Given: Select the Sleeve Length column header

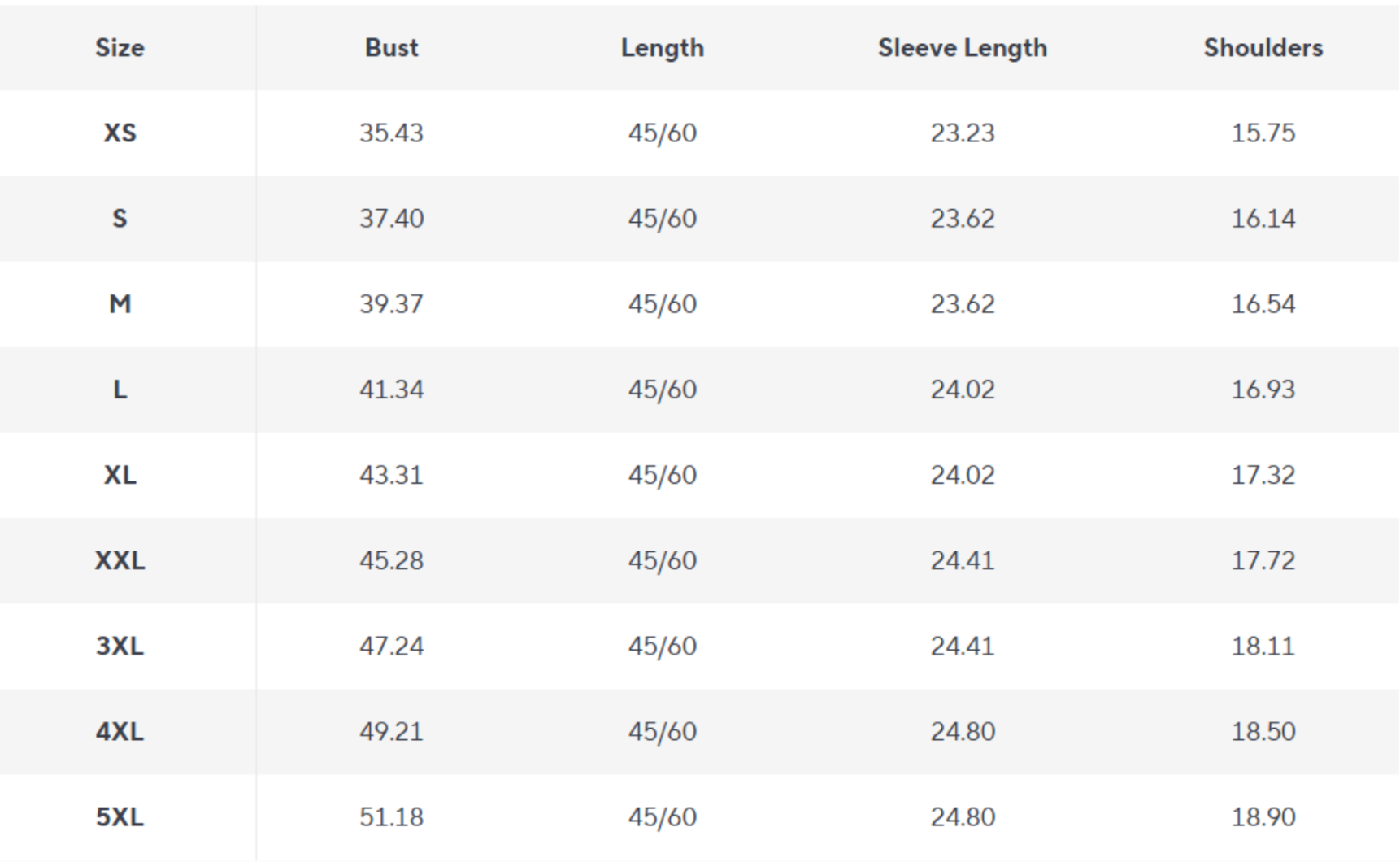Looking at the screenshot, I should [962, 48].
